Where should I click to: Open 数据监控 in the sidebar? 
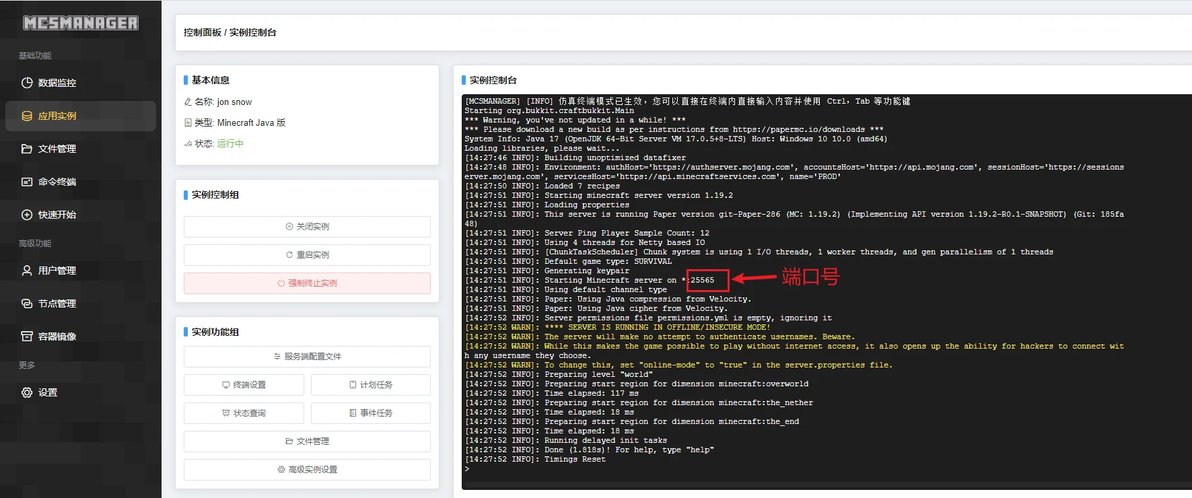[x=80, y=83]
